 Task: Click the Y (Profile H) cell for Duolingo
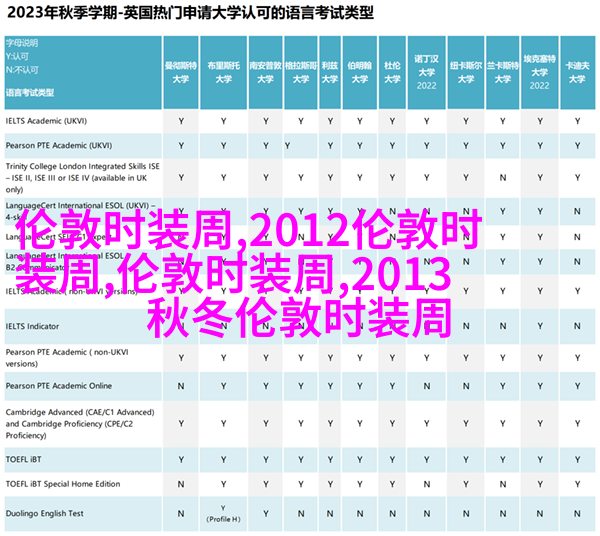point(223,513)
